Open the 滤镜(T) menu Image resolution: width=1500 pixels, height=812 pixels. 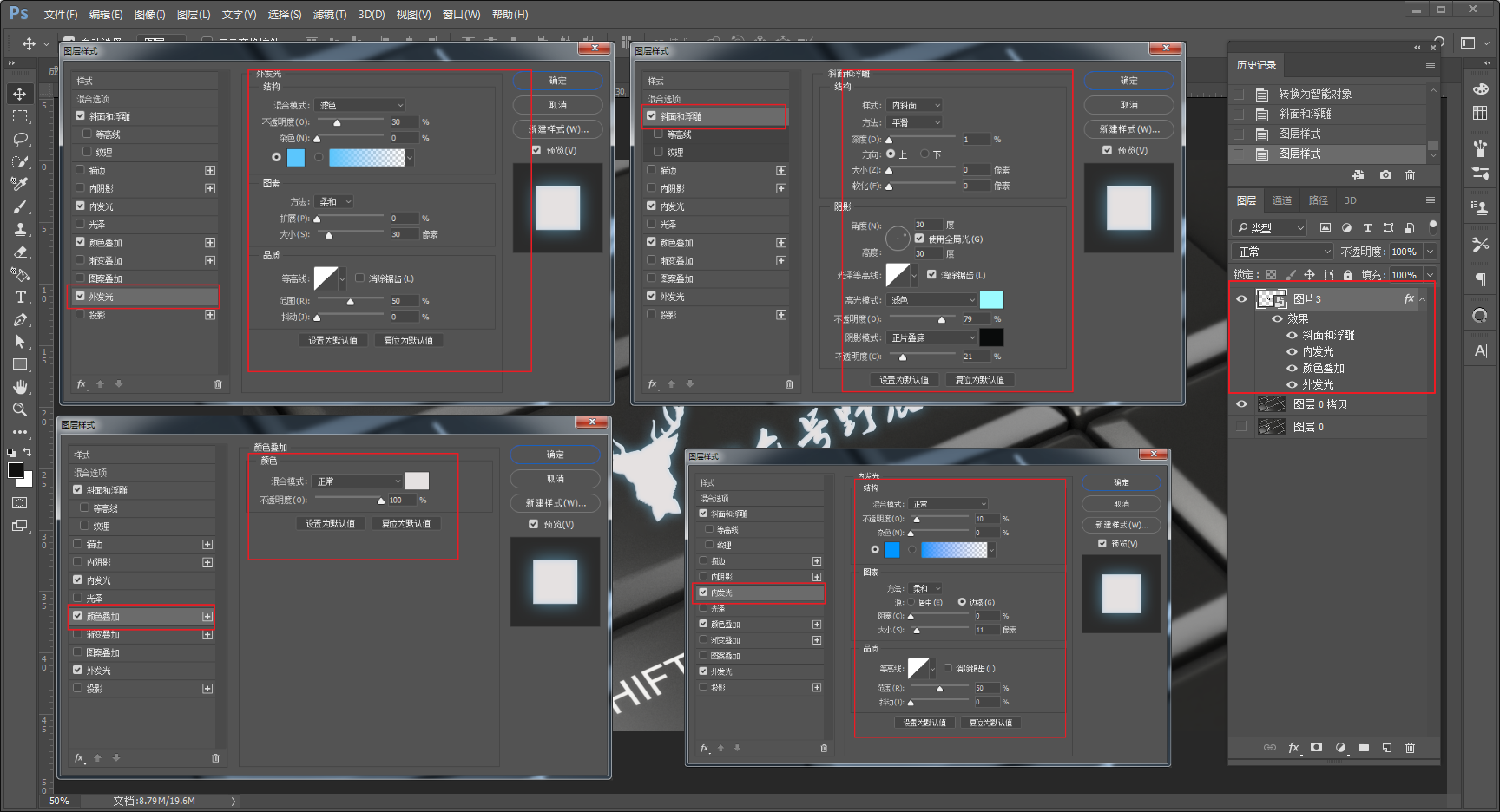330,15
